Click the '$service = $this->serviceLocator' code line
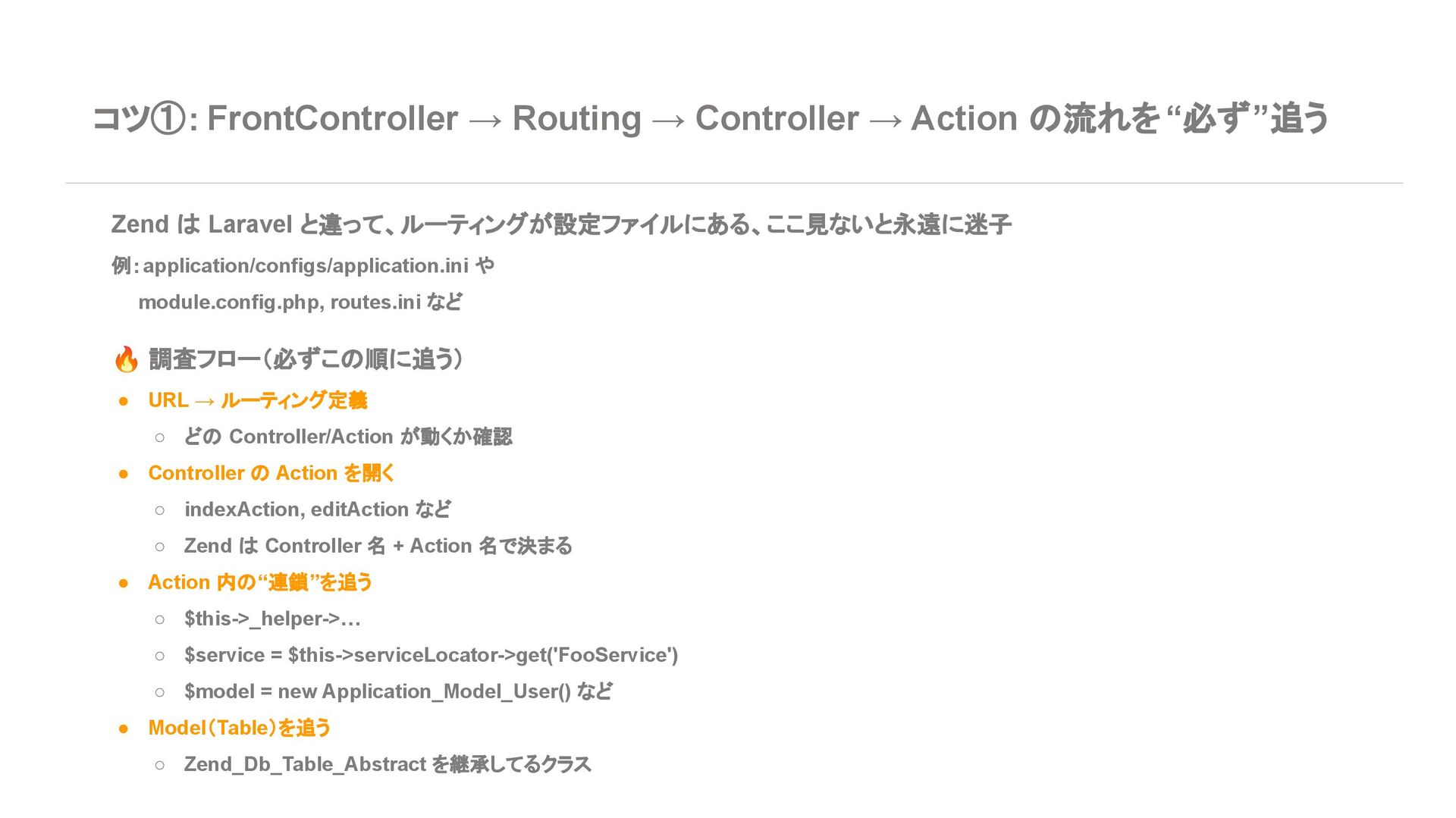1456x818 pixels. (431, 655)
